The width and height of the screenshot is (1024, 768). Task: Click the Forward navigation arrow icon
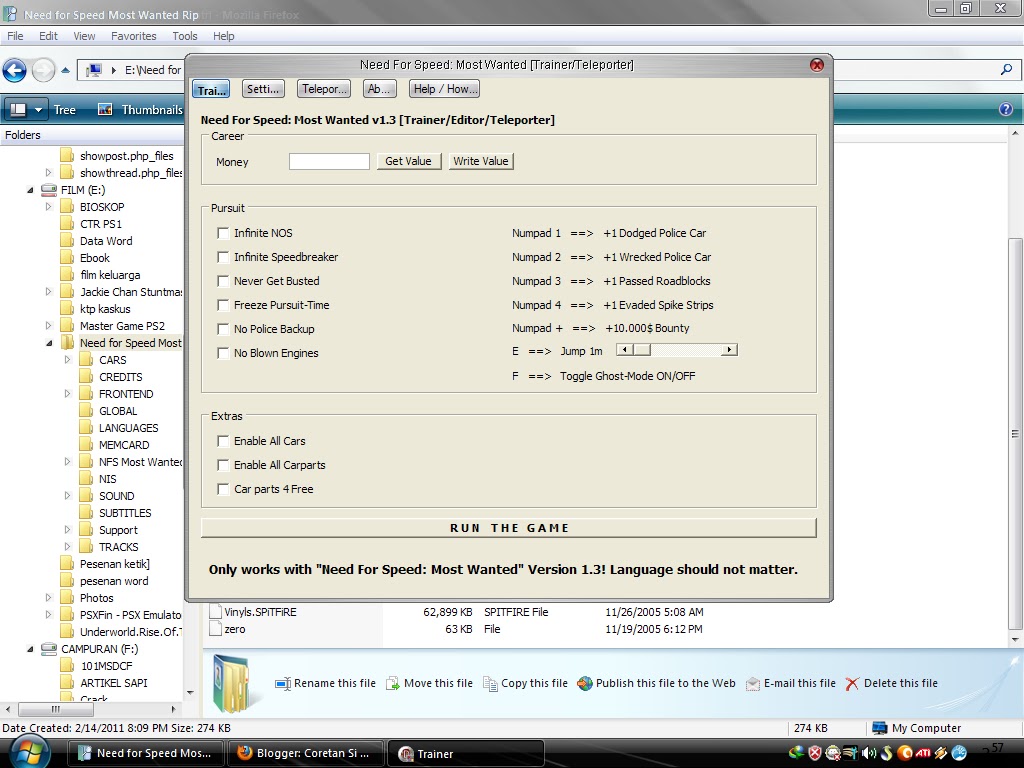43,70
